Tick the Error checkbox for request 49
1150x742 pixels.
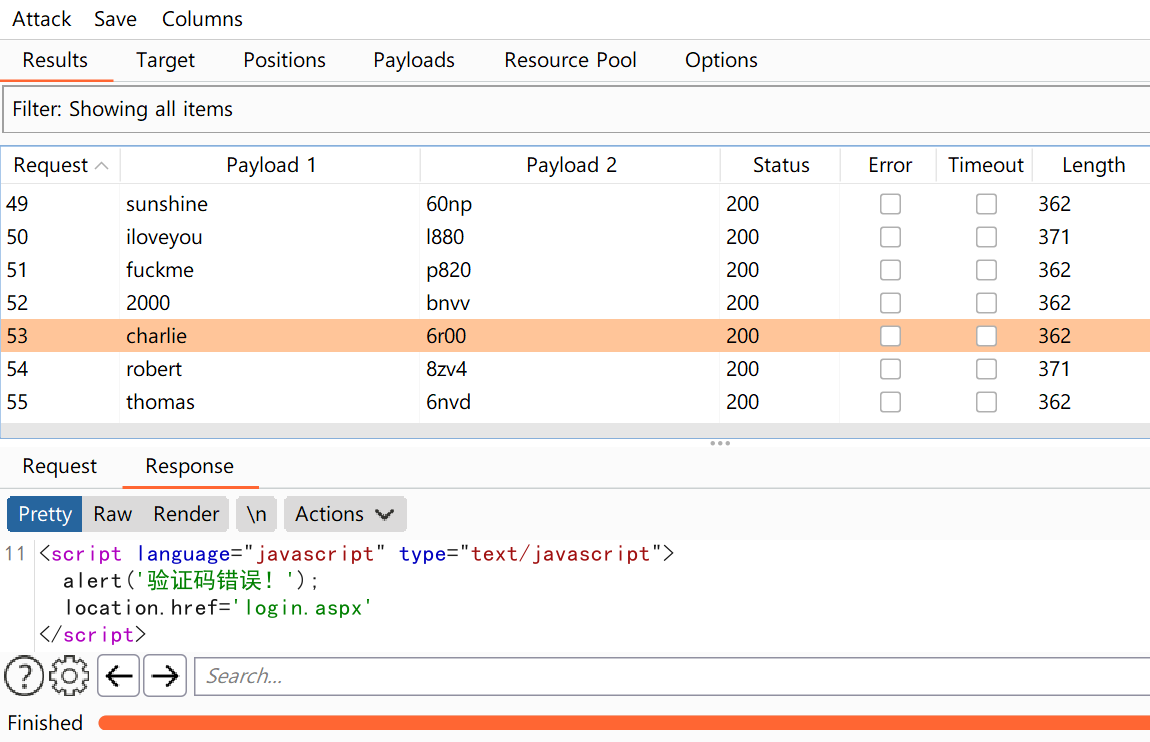(x=890, y=204)
